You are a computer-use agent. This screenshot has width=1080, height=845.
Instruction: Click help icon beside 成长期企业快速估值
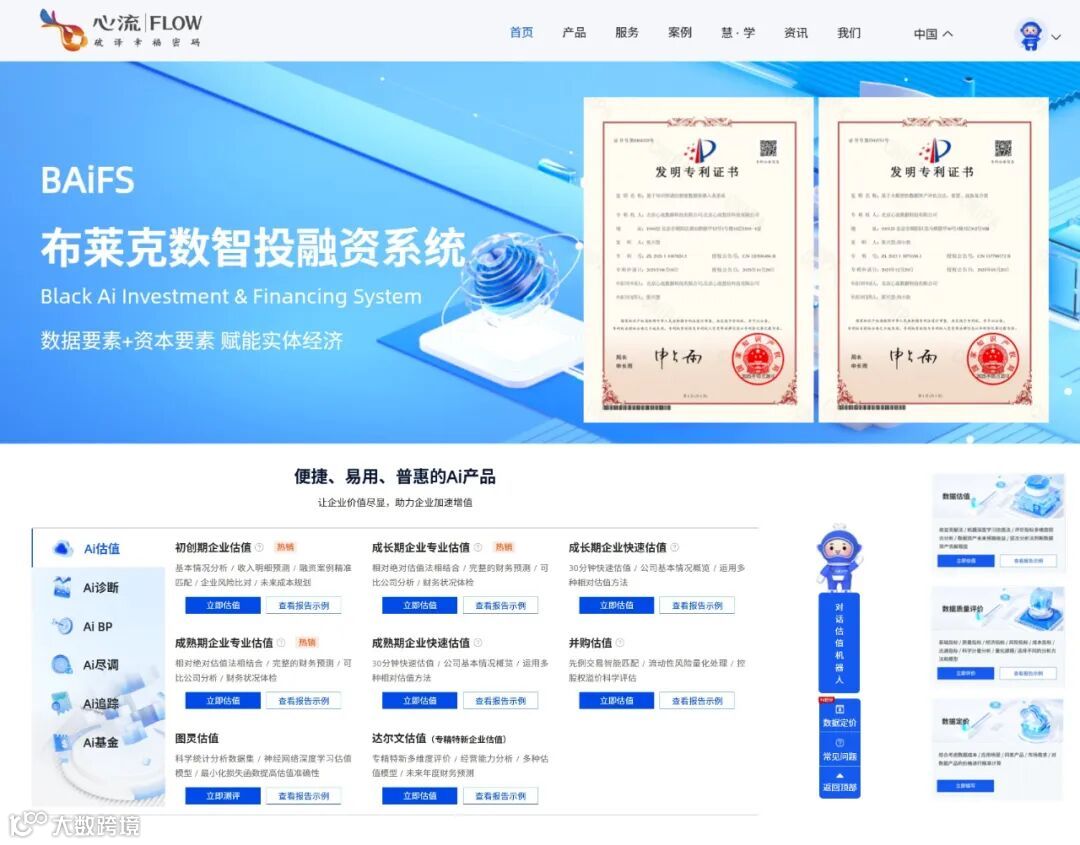(x=675, y=547)
